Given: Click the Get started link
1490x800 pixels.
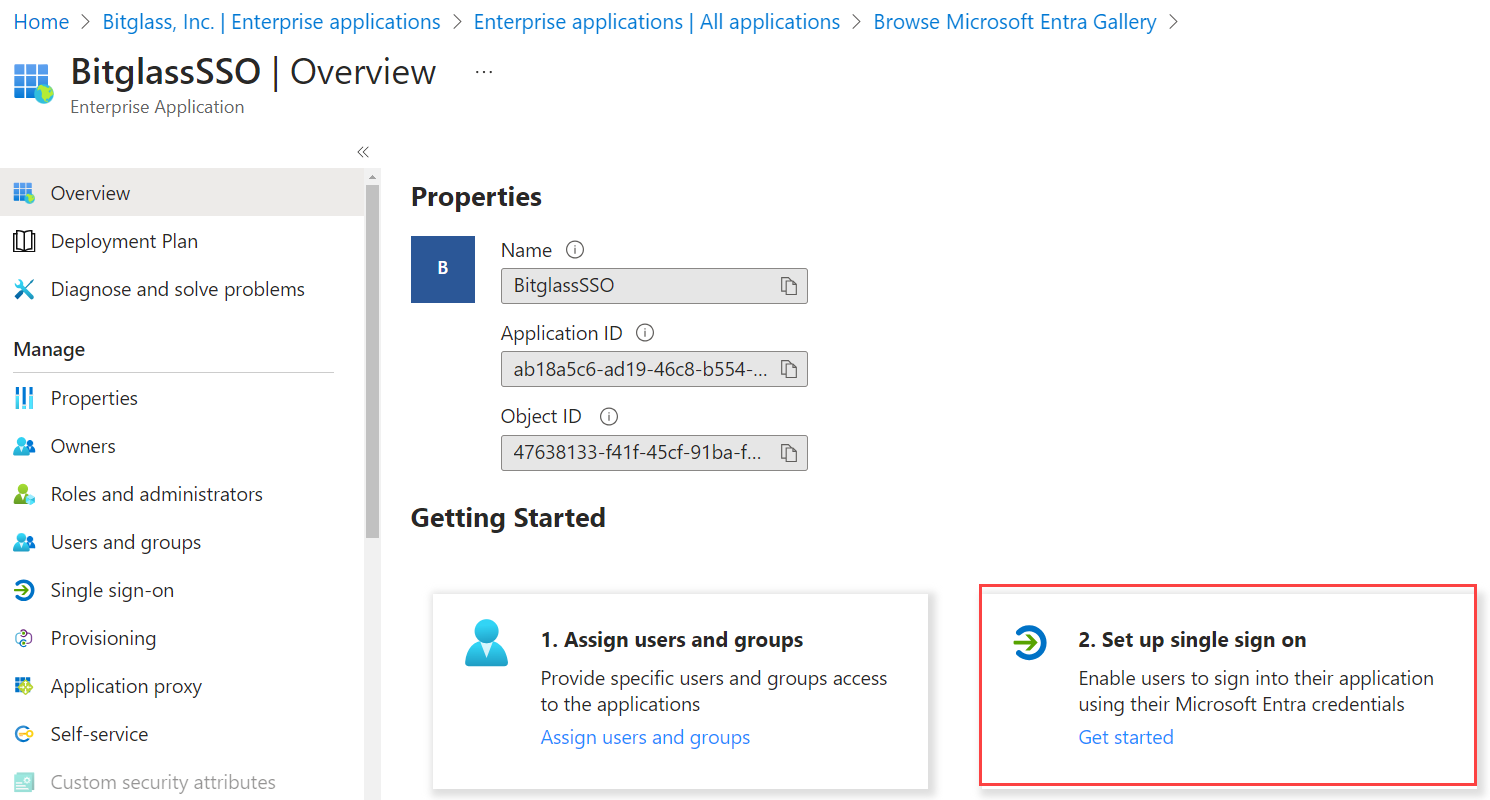Looking at the screenshot, I should pos(1126,737).
